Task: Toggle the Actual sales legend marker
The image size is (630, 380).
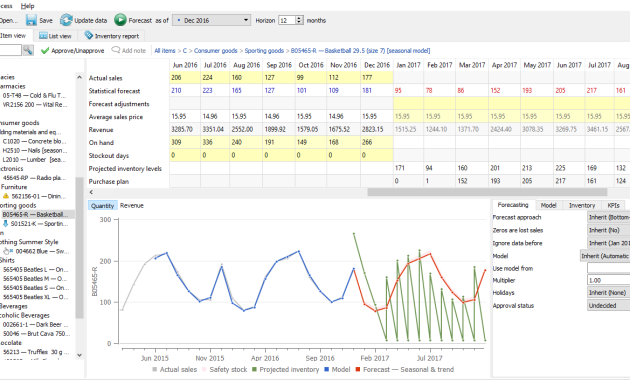Action: pyautogui.click(x=155, y=369)
